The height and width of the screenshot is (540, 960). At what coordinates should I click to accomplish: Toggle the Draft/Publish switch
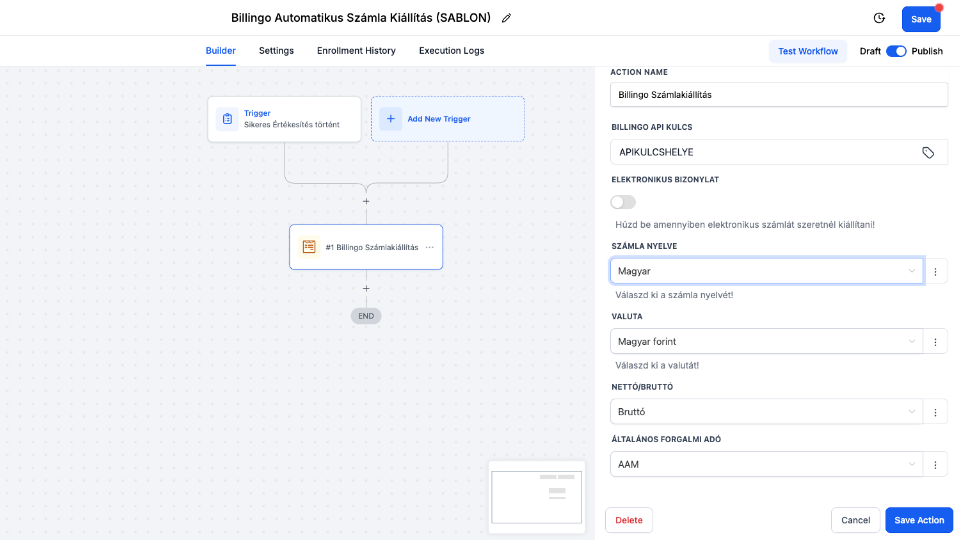pyautogui.click(x=896, y=51)
